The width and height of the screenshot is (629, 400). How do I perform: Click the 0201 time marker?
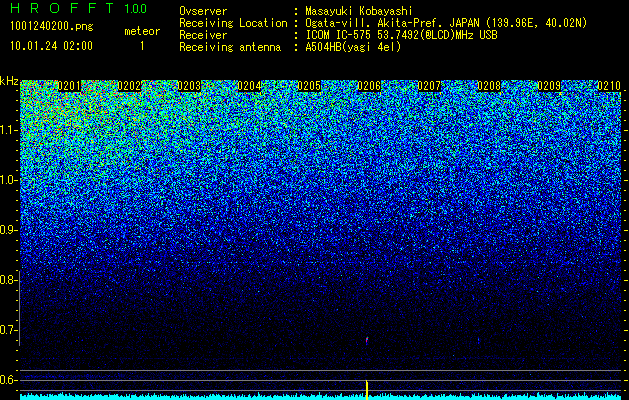(69, 86)
